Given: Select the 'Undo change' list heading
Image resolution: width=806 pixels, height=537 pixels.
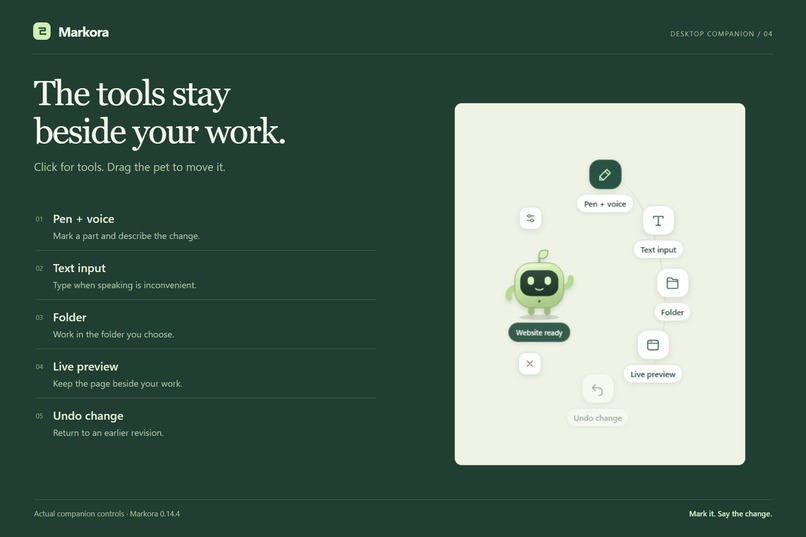Looking at the screenshot, I should coord(88,416).
